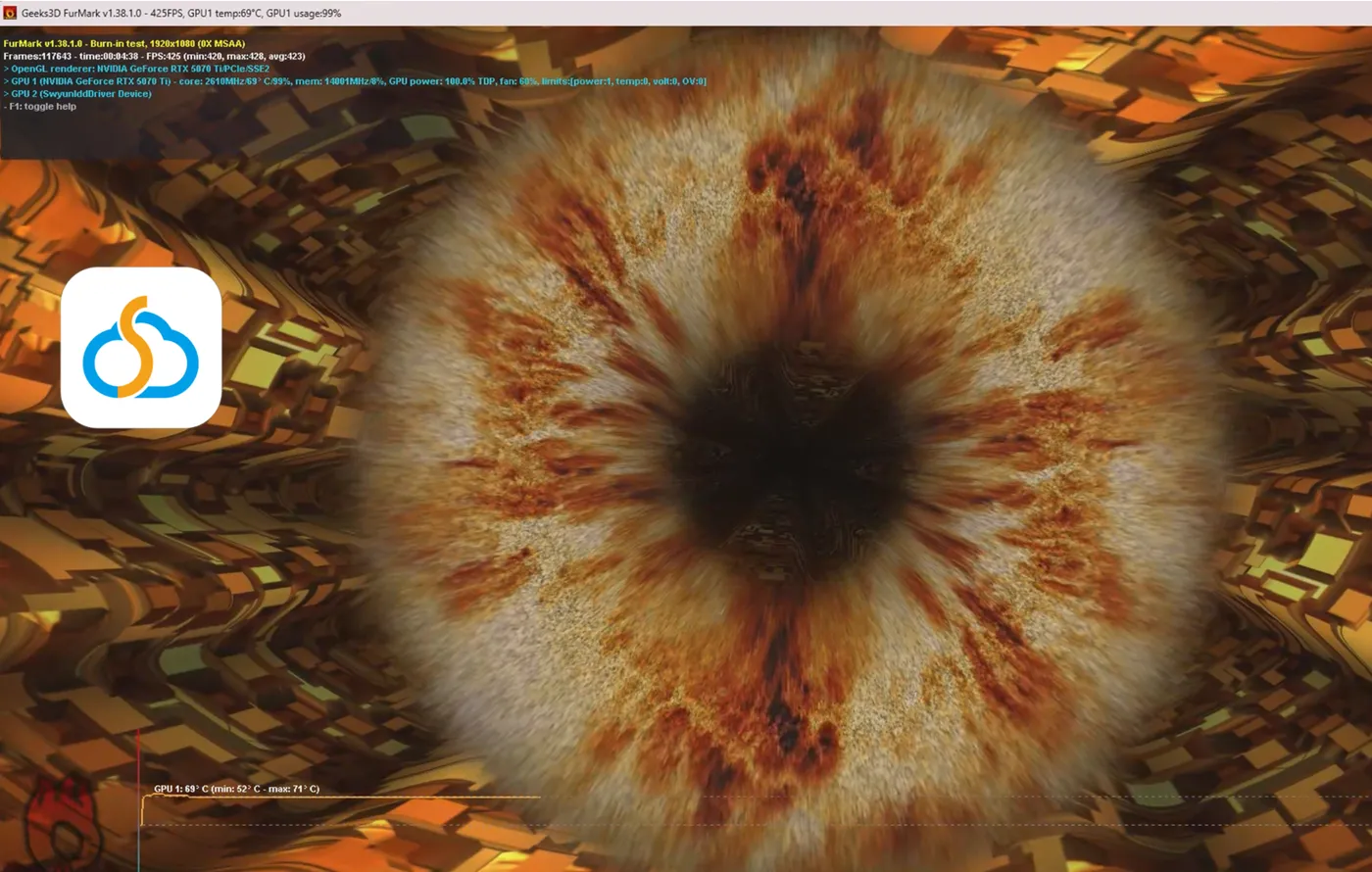Click the fan percentage reading in GPU 1 line
Viewport: 1372px width, 872px height.
coord(514,81)
